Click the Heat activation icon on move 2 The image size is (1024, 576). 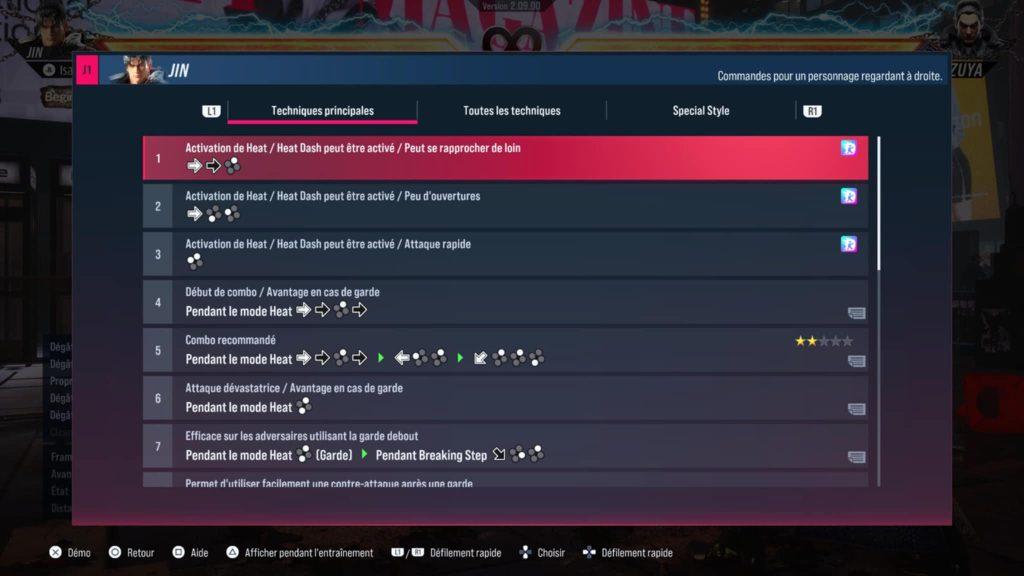[848, 196]
